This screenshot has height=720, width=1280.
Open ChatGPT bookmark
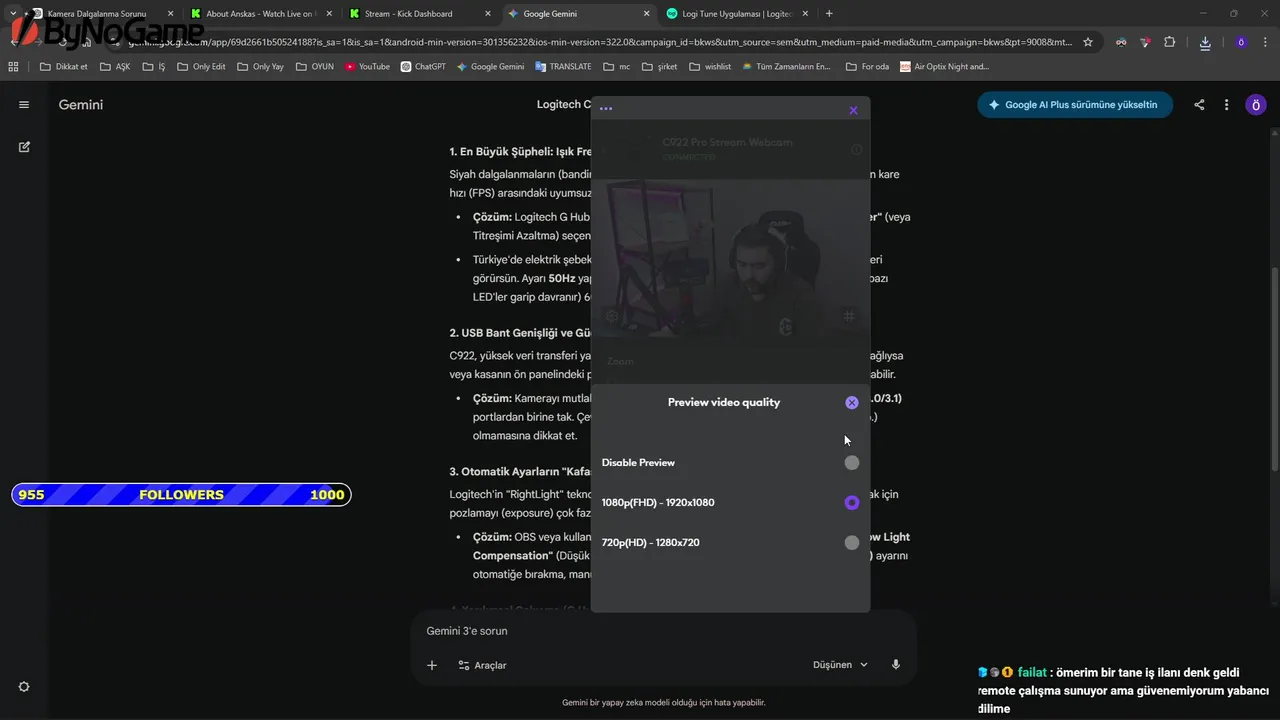423,67
